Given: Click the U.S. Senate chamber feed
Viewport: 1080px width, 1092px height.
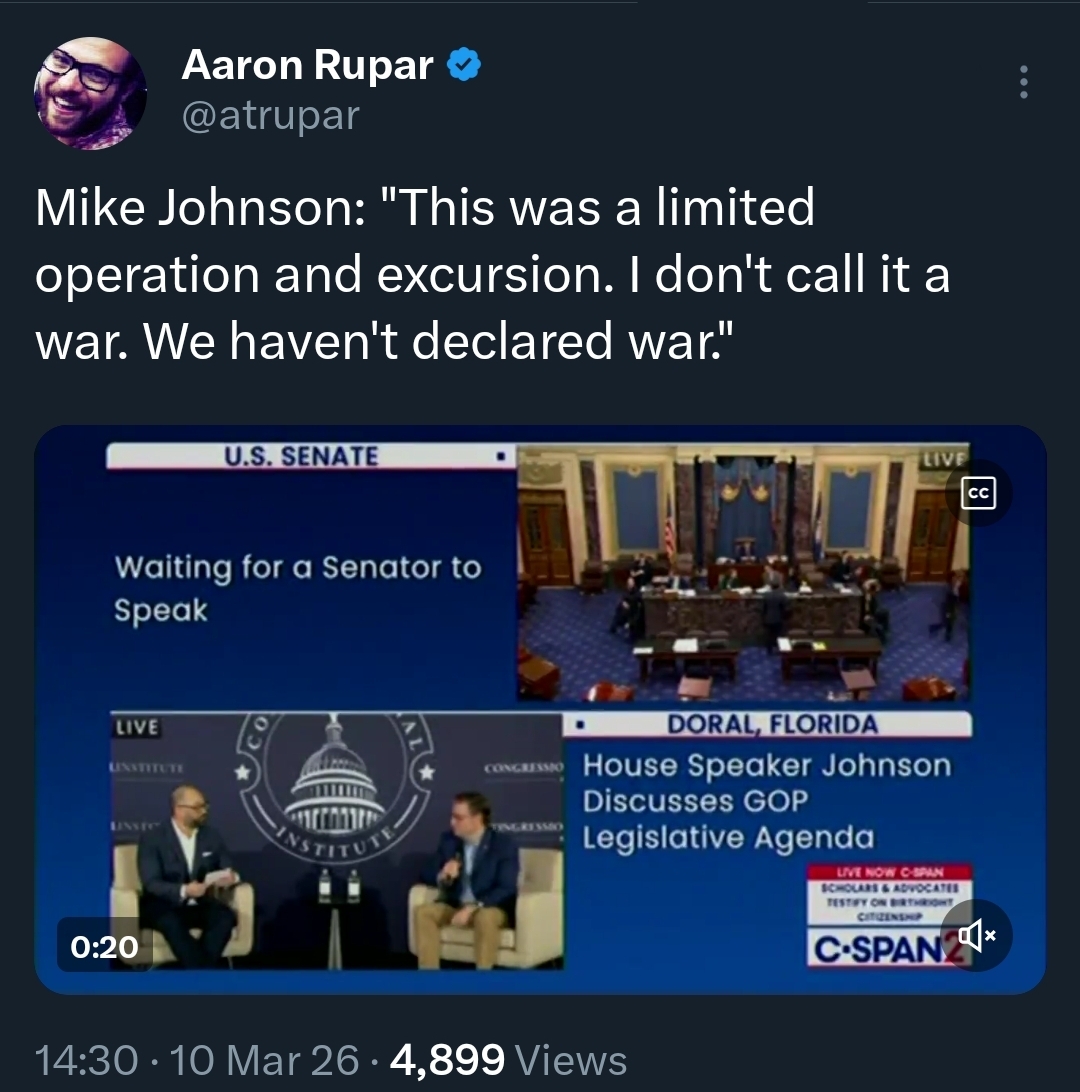Looking at the screenshot, I should [x=743, y=572].
